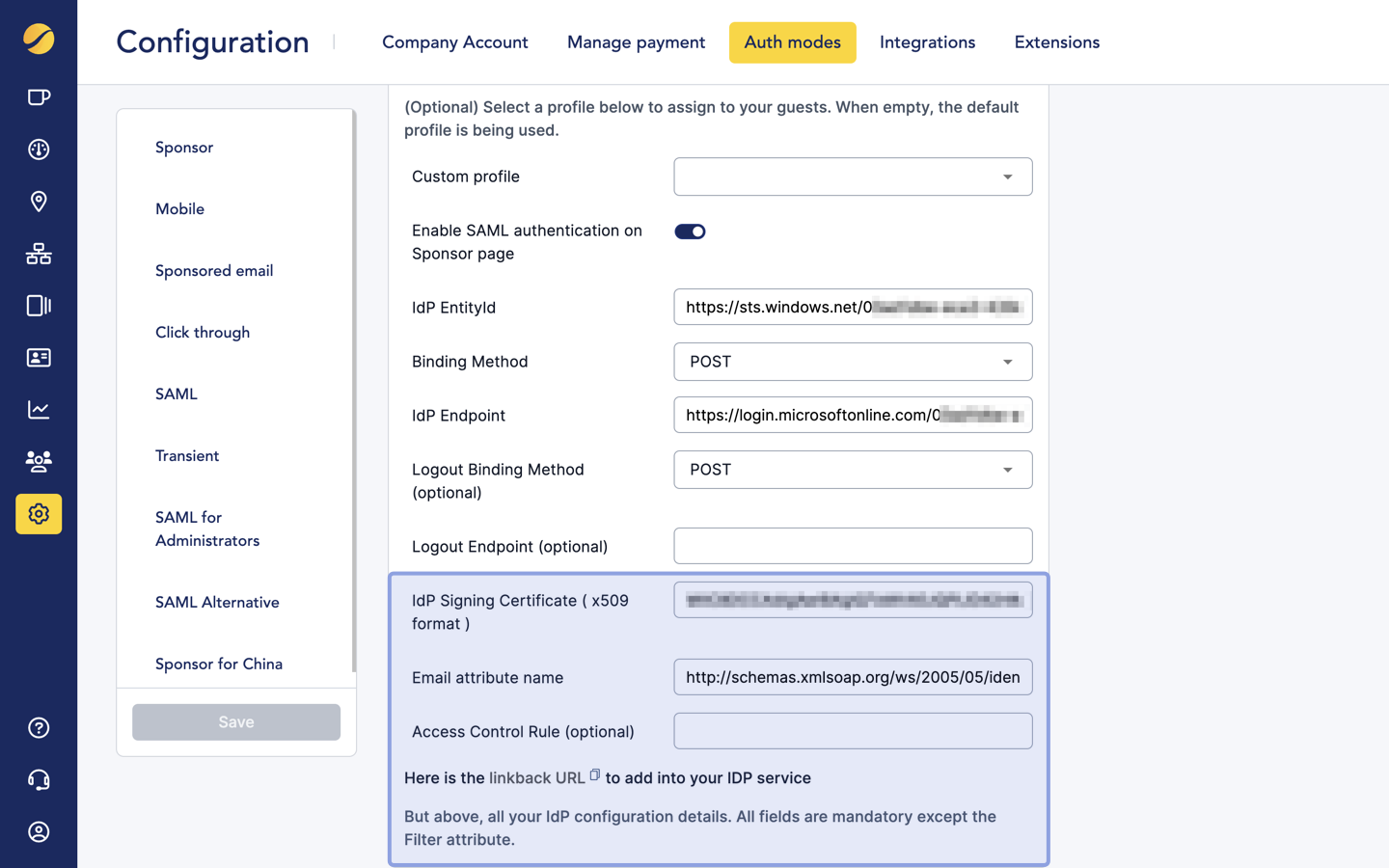Open the network topology icon in sidebar
The height and width of the screenshot is (868, 1389).
[x=39, y=254]
